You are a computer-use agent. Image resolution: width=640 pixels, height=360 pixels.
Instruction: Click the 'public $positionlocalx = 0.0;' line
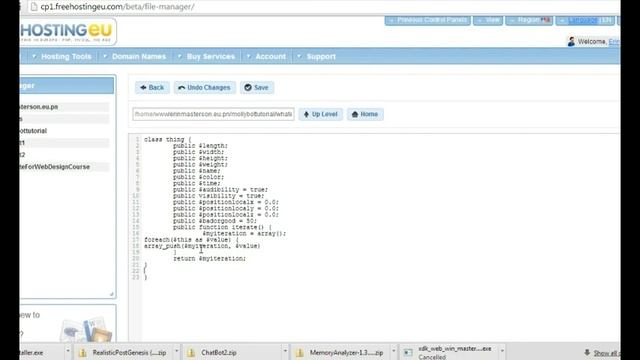pyautogui.click(x=226, y=202)
